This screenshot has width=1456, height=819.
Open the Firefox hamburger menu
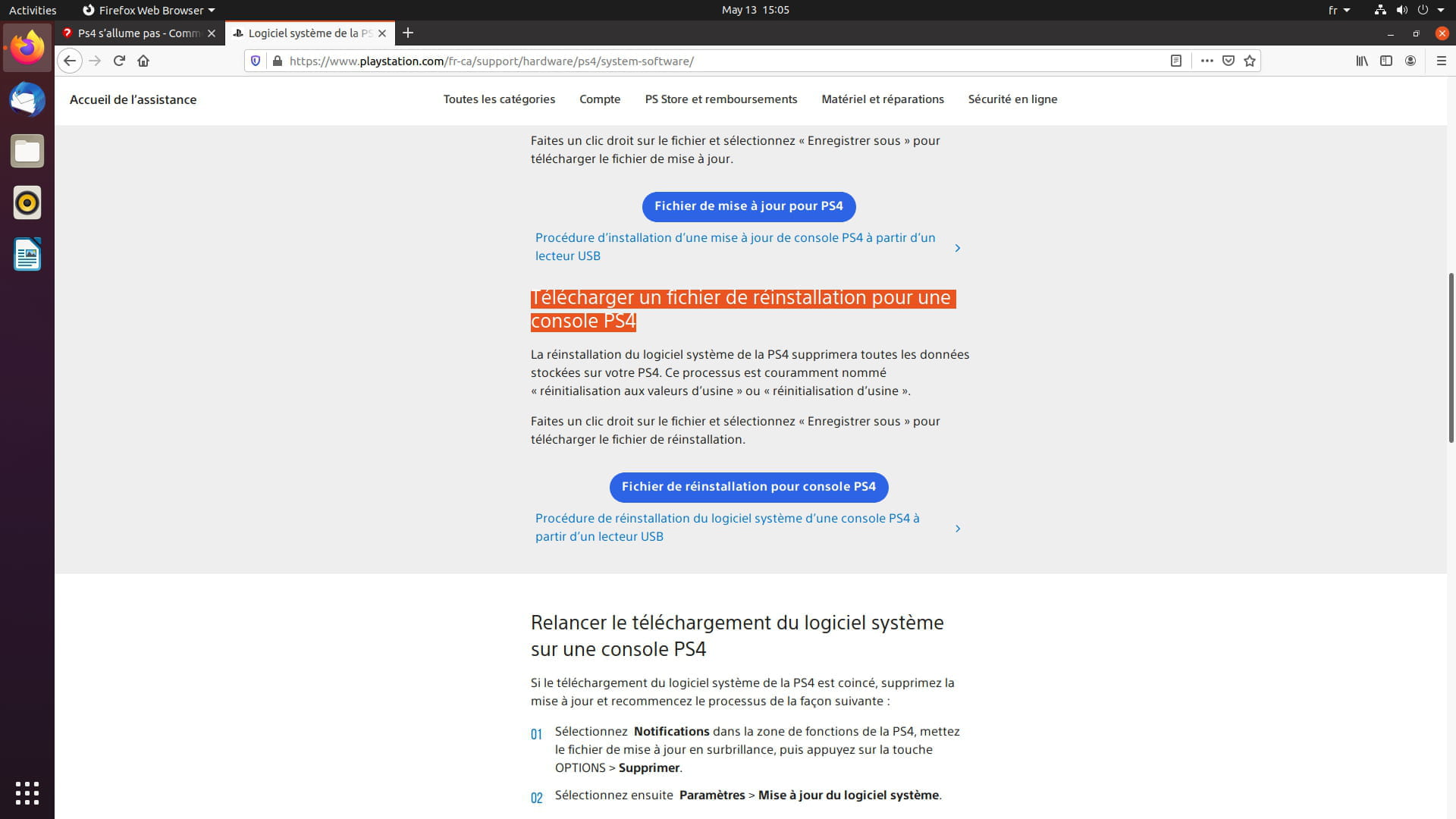click(1442, 61)
